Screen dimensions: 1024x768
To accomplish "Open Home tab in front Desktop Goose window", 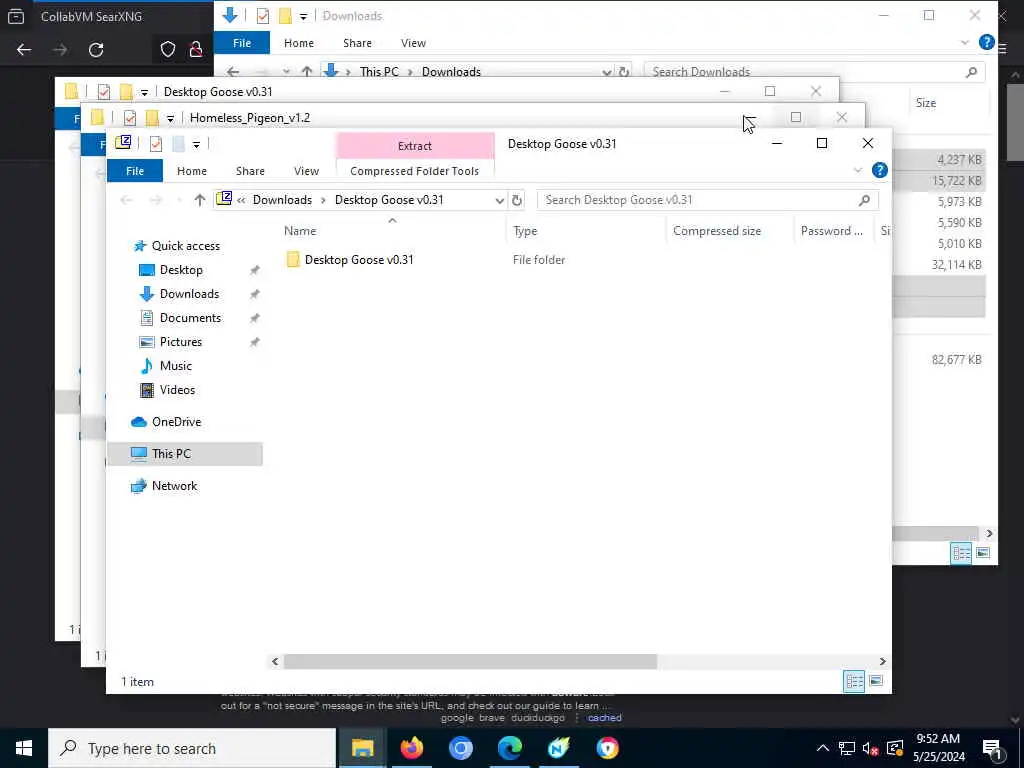I will point(191,171).
